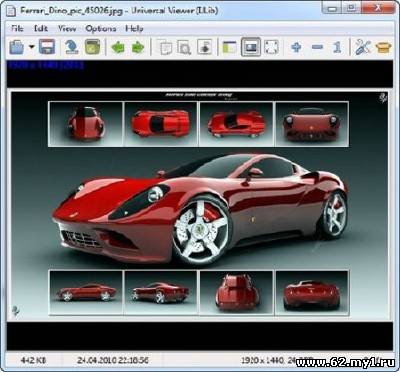Click the Find magnifier icon

[184, 47]
